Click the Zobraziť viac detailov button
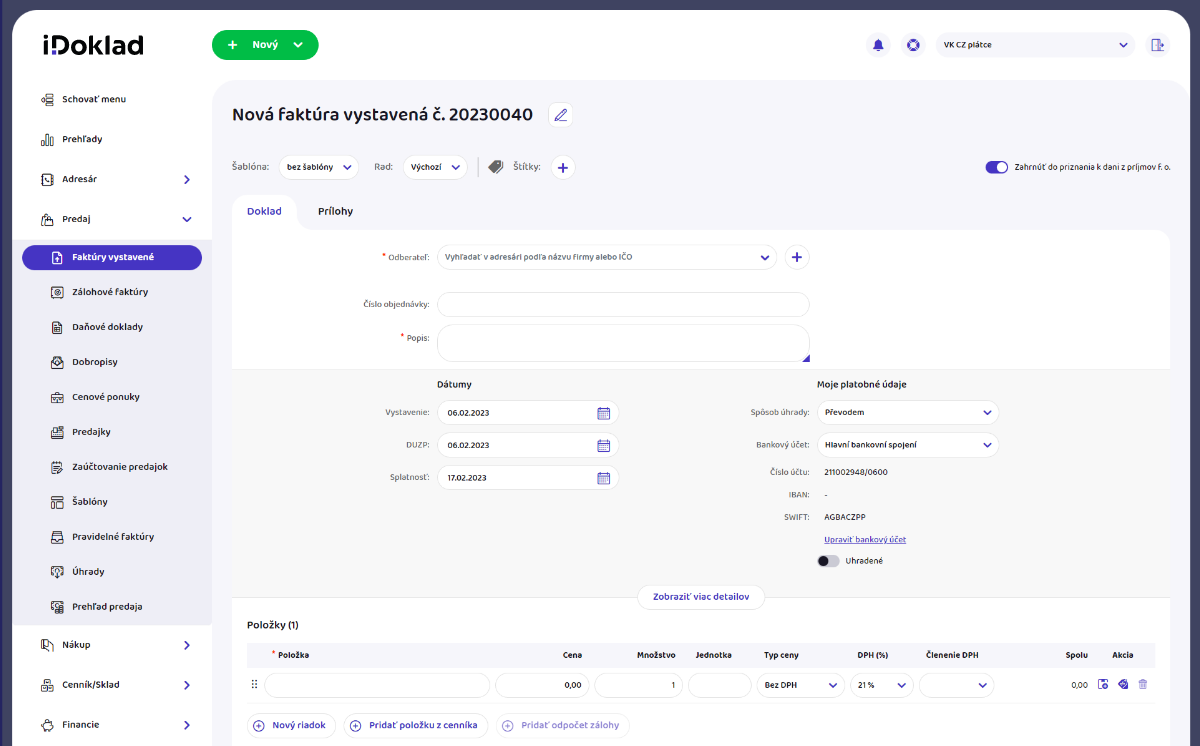The image size is (1200, 746). 700,597
